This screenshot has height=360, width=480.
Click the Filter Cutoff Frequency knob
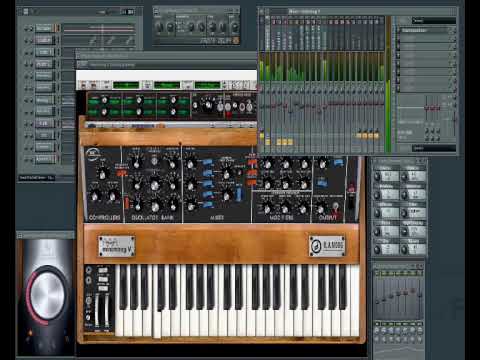point(267,164)
